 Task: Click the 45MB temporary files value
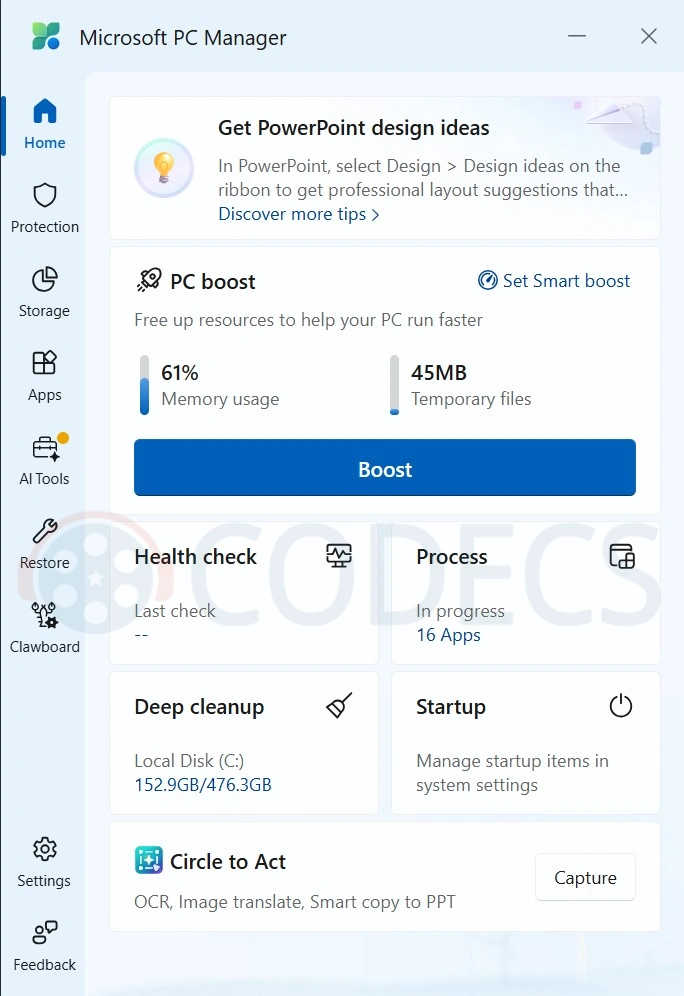[x=439, y=372]
